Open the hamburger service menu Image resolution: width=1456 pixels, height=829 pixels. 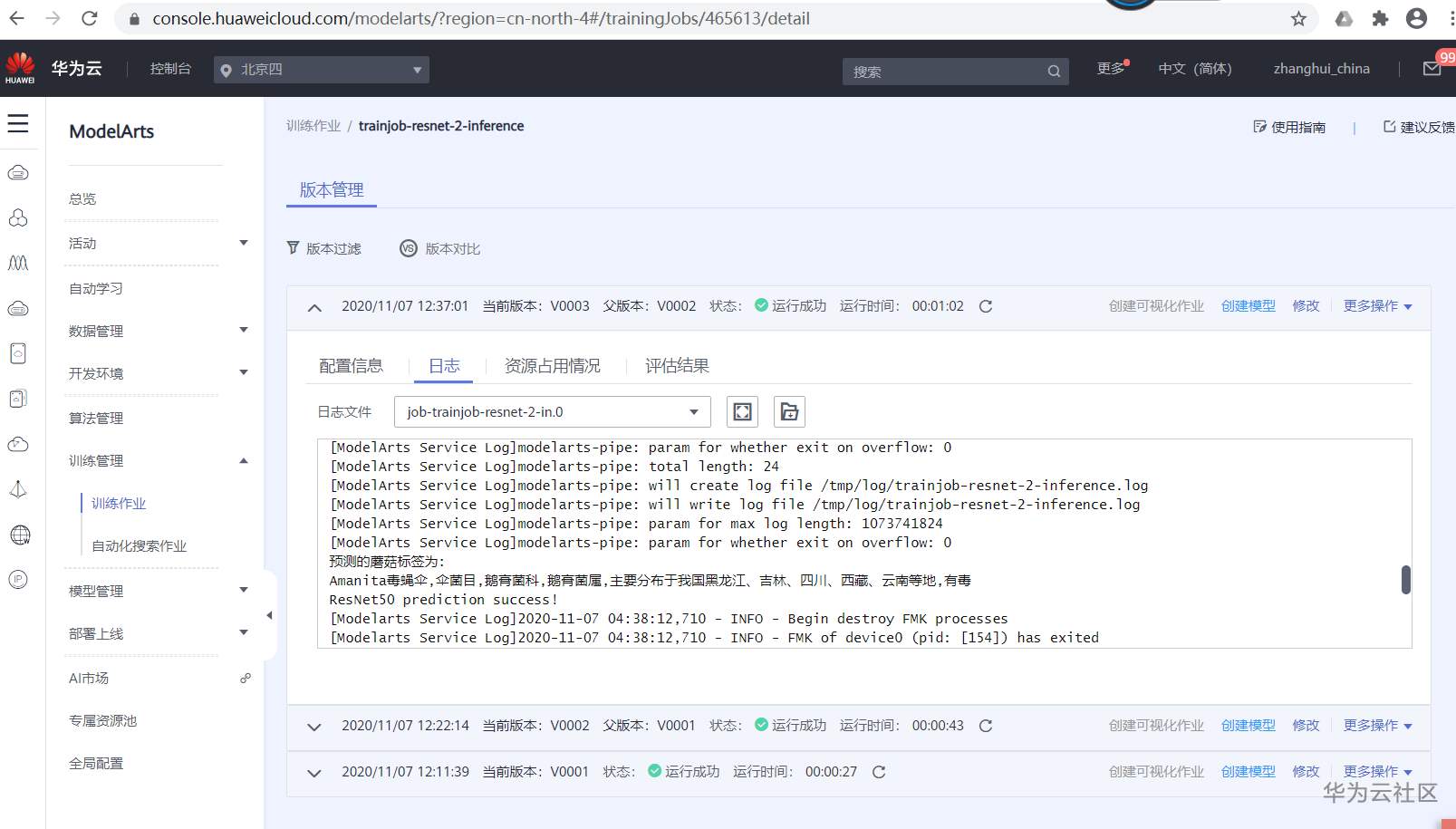pos(18,123)
